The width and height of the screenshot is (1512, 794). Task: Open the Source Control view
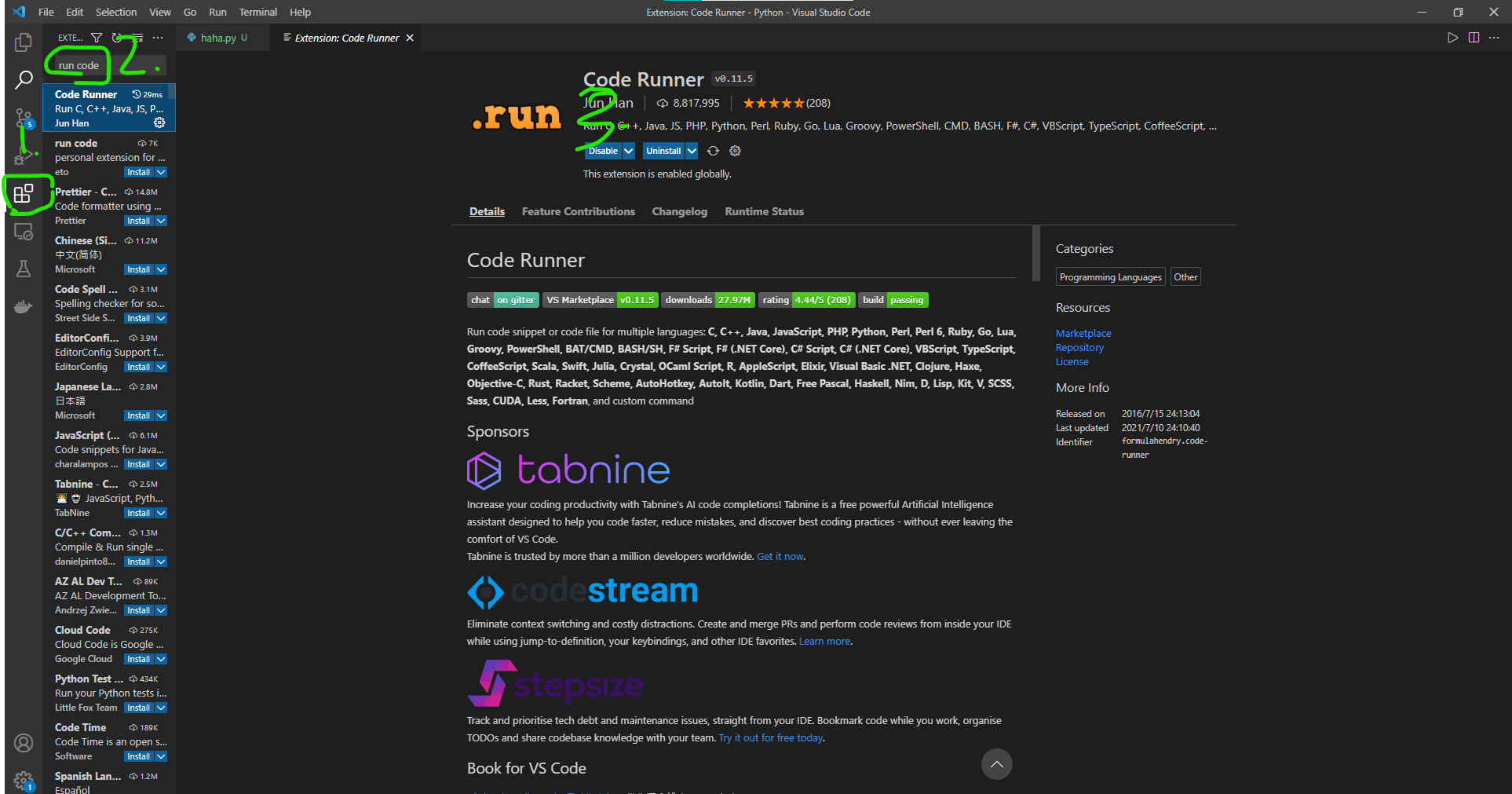point(24,118)
